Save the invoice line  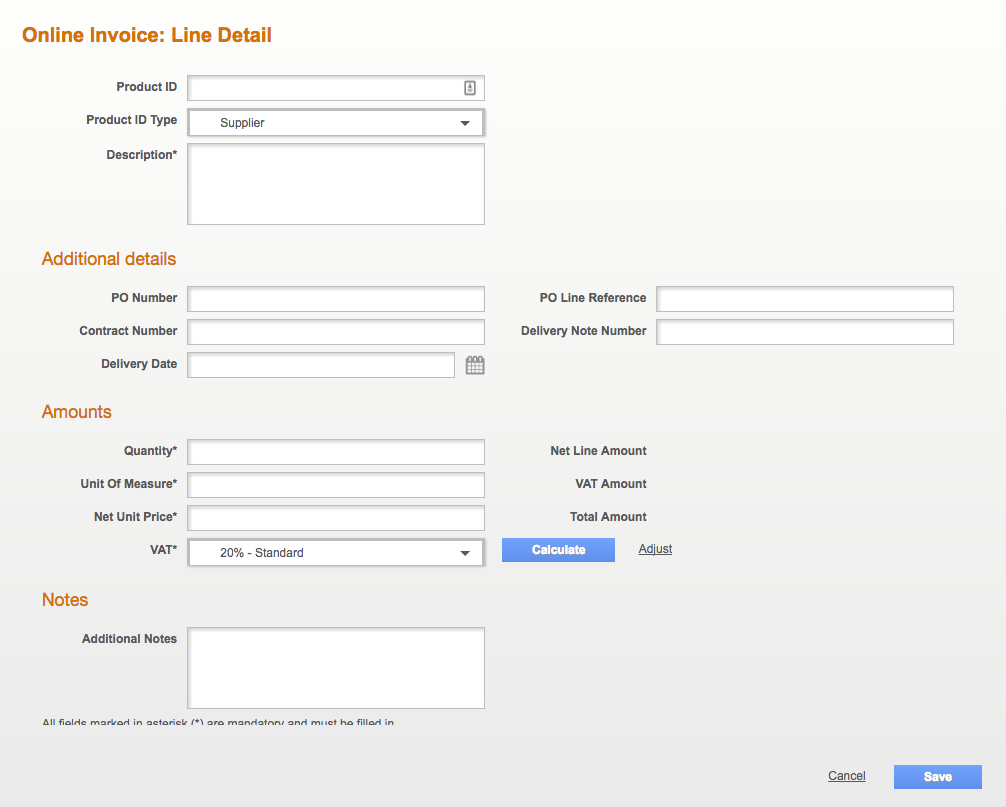937,777
